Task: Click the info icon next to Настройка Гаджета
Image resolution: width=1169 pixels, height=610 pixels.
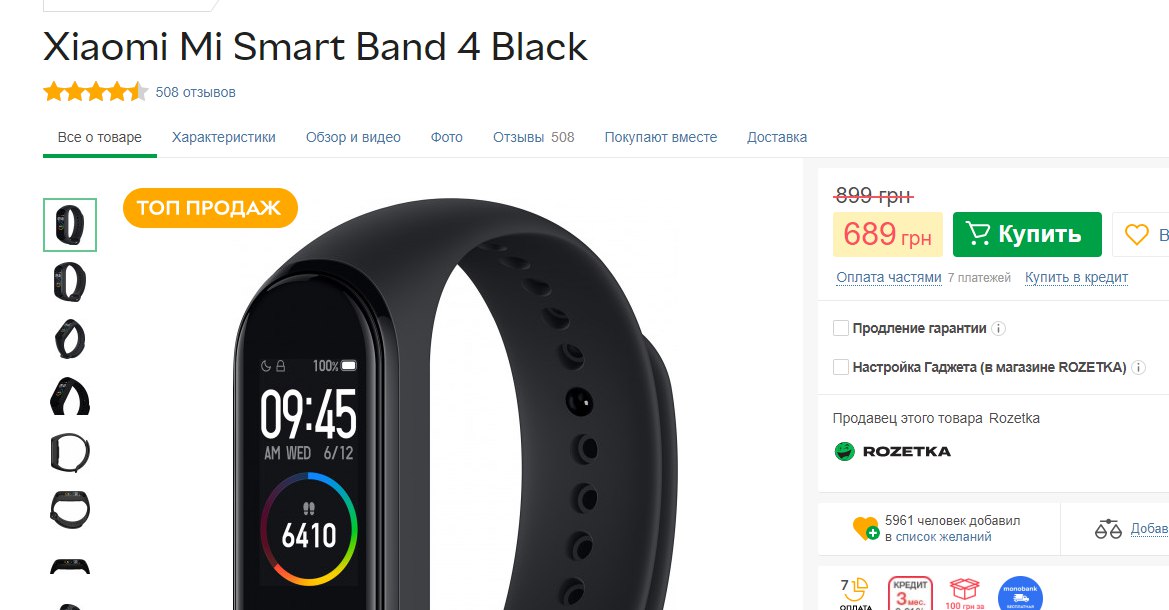Action: (x=1138, y=367)
